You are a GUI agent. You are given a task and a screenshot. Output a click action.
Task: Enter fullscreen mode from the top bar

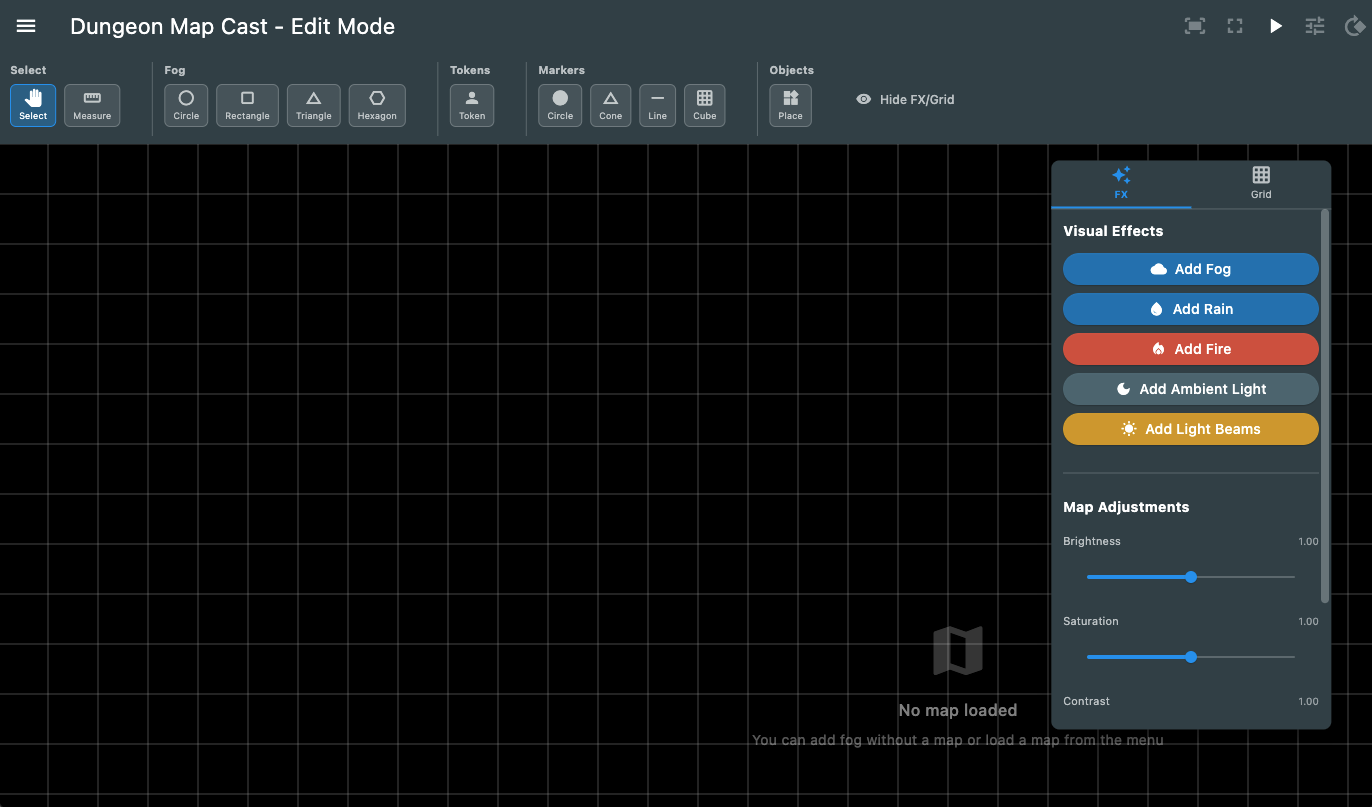(x=1235, y=26)
